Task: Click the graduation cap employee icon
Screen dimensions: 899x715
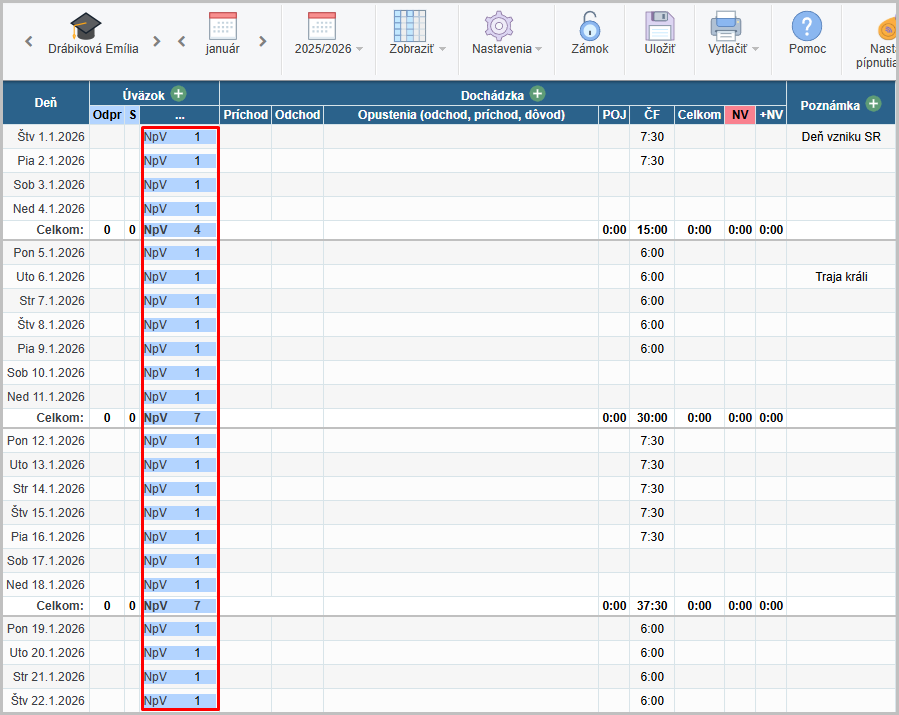Action: (87, 26)
